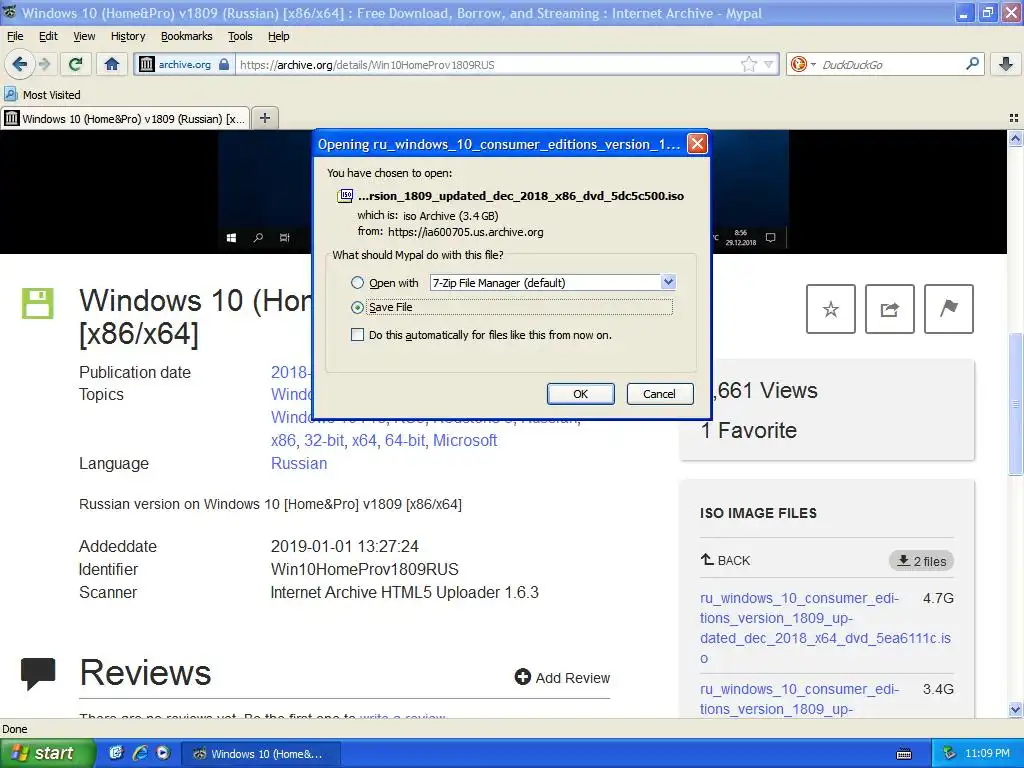Open the Tools menu
Screen dimensions: 1024x768
pyautogui.click(x=240, y=36)
